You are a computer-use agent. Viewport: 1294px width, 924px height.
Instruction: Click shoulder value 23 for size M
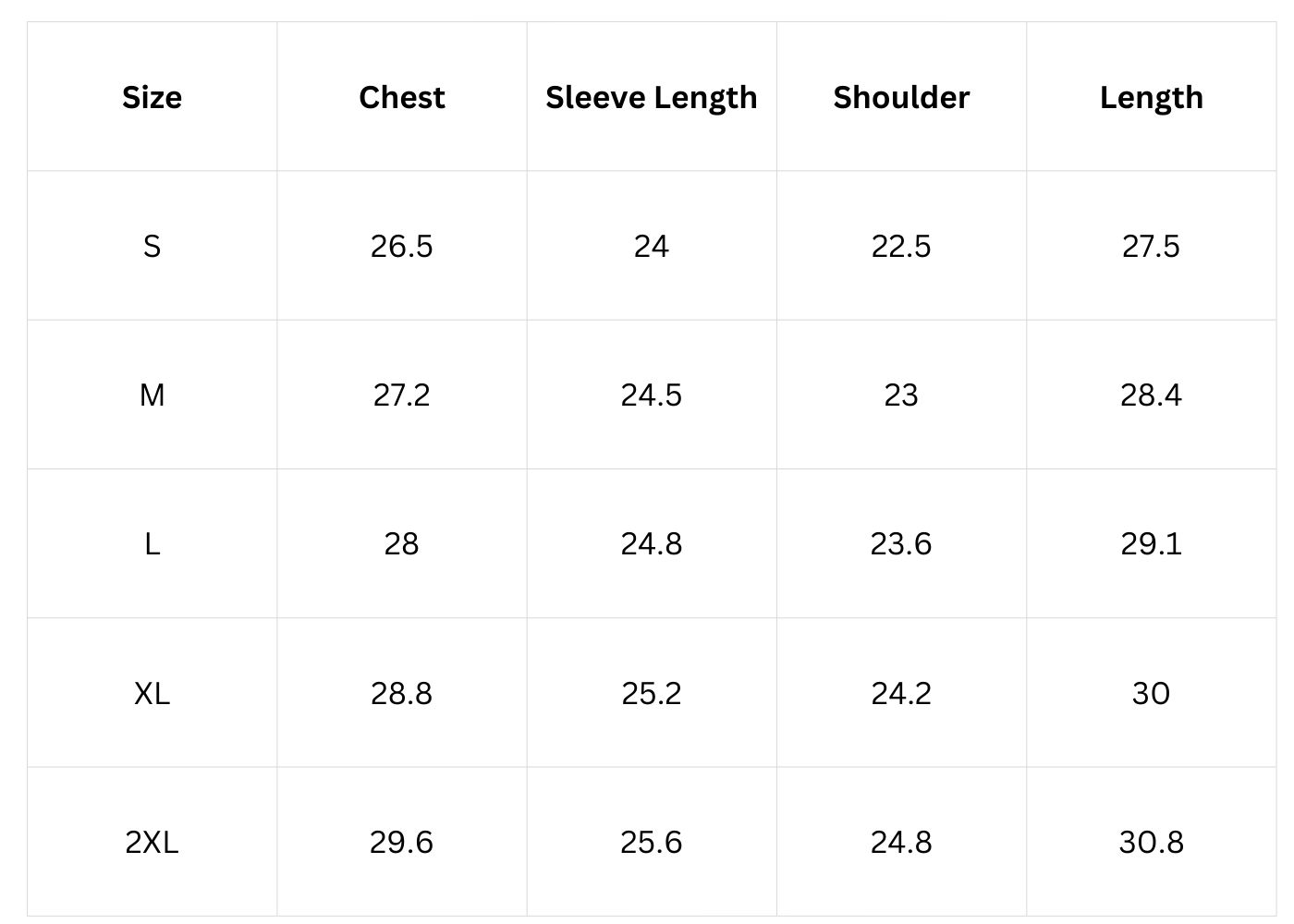(x=901, y=395)
